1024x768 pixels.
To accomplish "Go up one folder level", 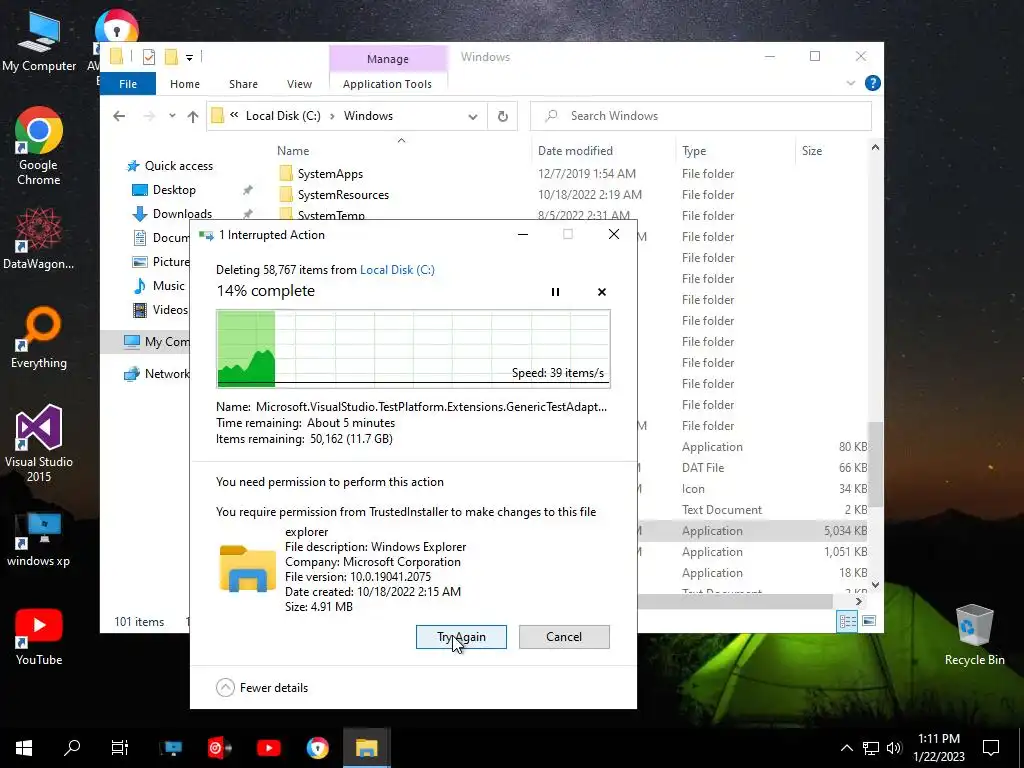I will (x=193, y=116).
